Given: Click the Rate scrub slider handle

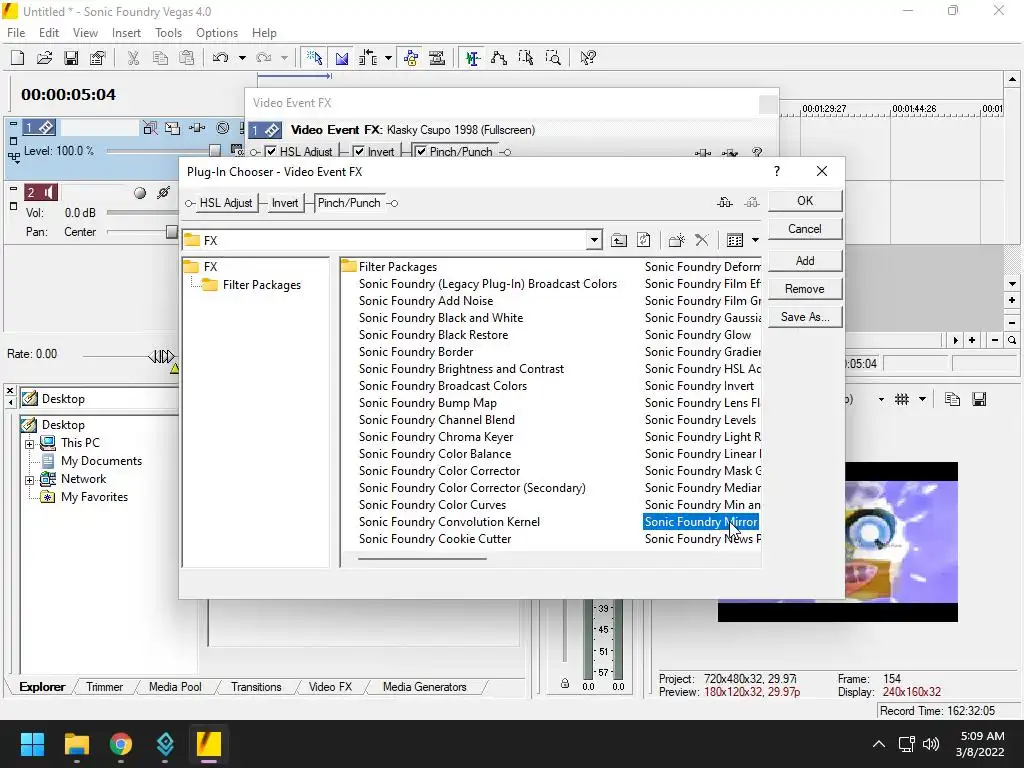Looking at the screenshot, I should pyautogui.click(x=162, y=357).
